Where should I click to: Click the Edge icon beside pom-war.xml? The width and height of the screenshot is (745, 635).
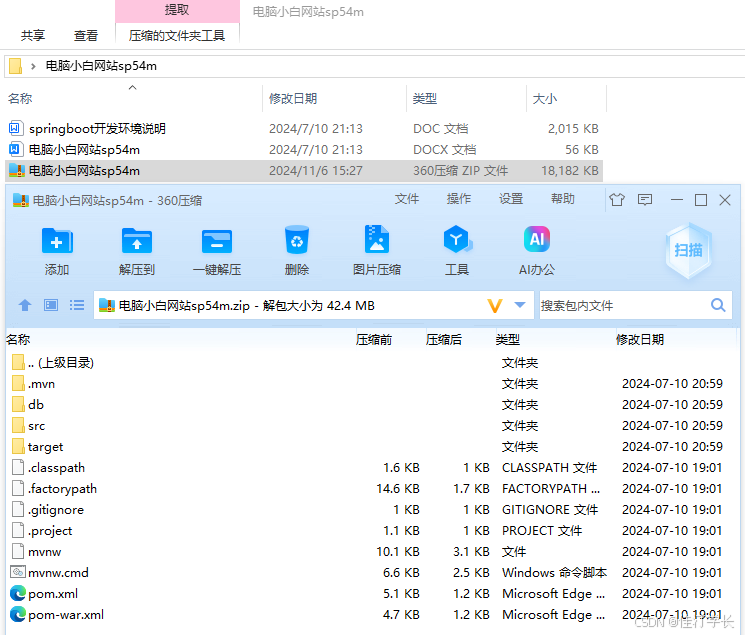pos(18,615)
